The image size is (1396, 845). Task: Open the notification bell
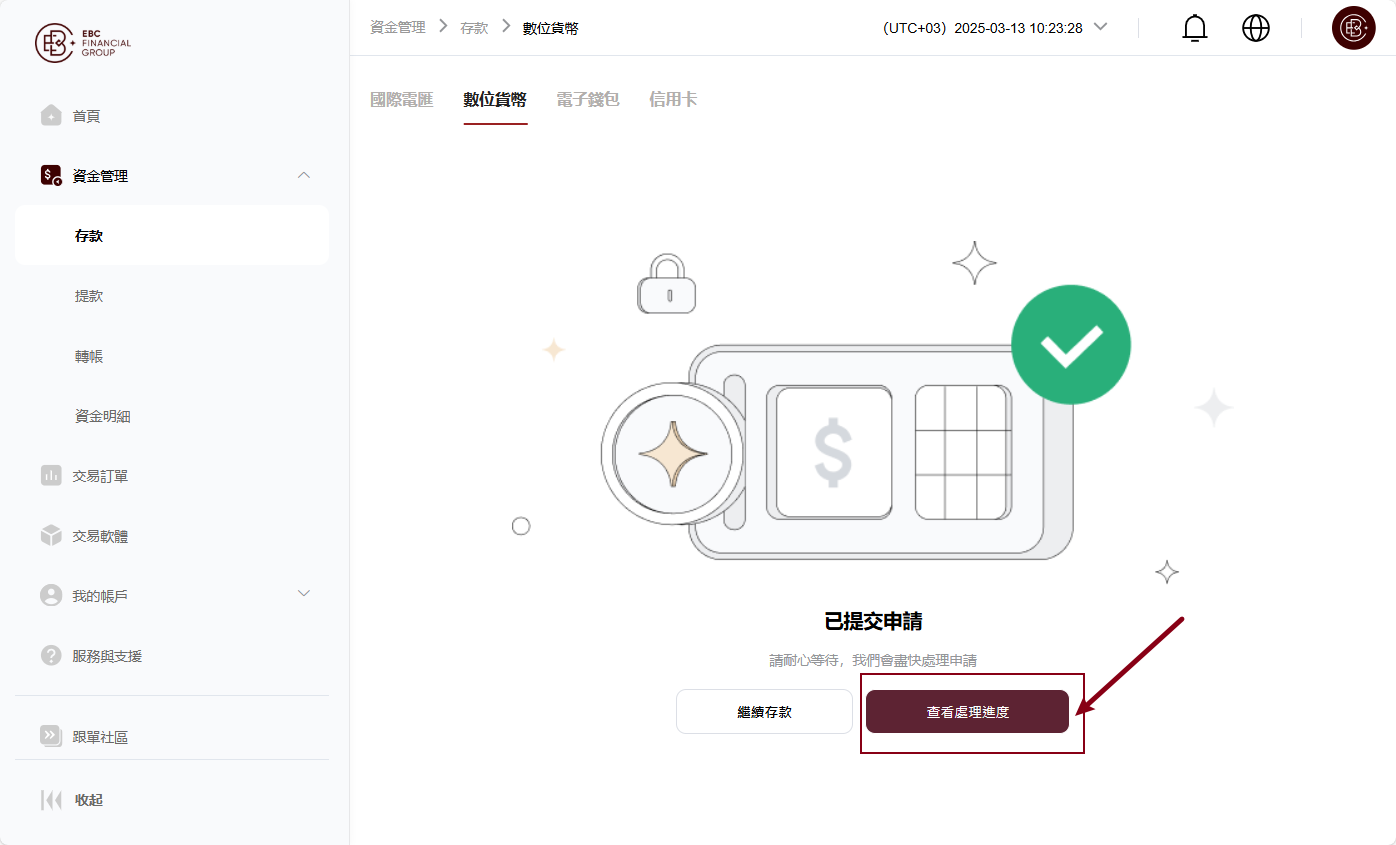(x=1195, y=28)
